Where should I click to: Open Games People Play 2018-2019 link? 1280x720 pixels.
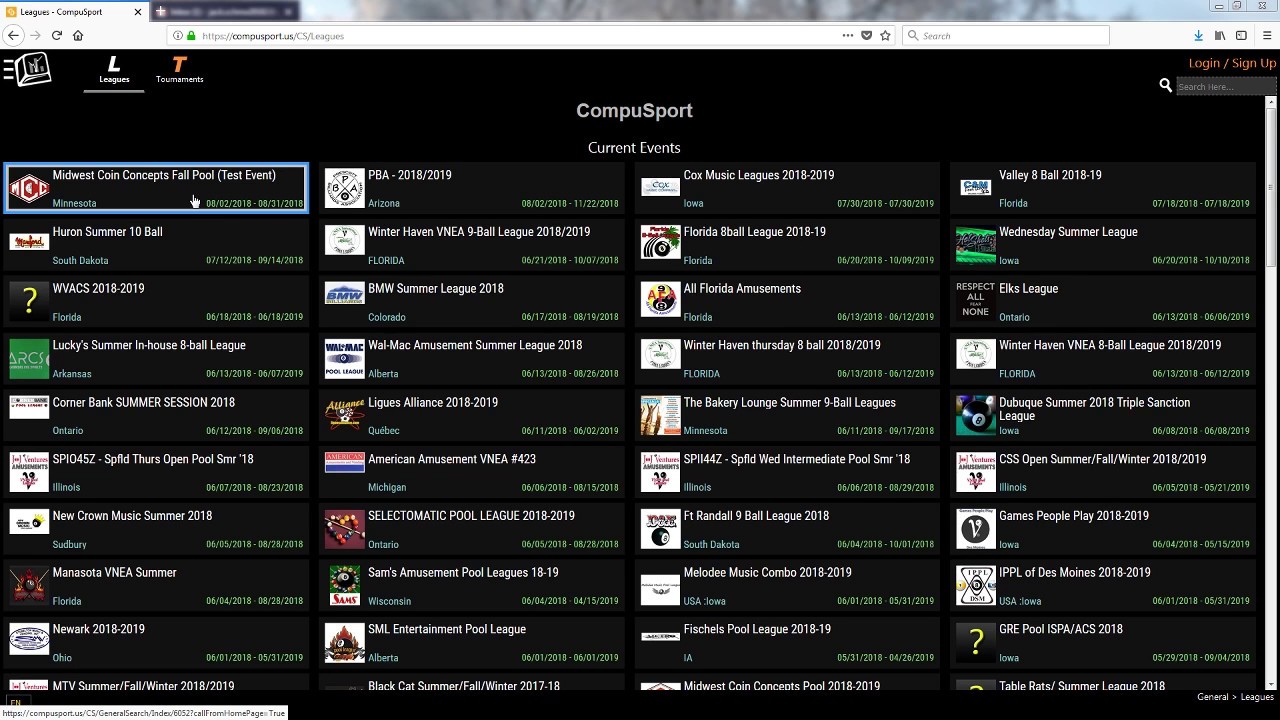1074,516
